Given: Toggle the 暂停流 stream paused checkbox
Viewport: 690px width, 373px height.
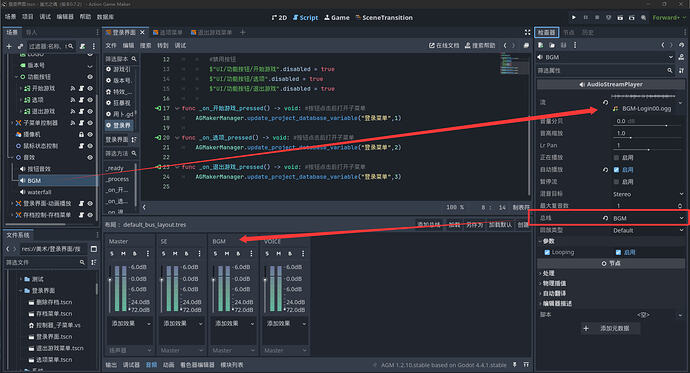Looking at the screenshot, I should [617, 182].
